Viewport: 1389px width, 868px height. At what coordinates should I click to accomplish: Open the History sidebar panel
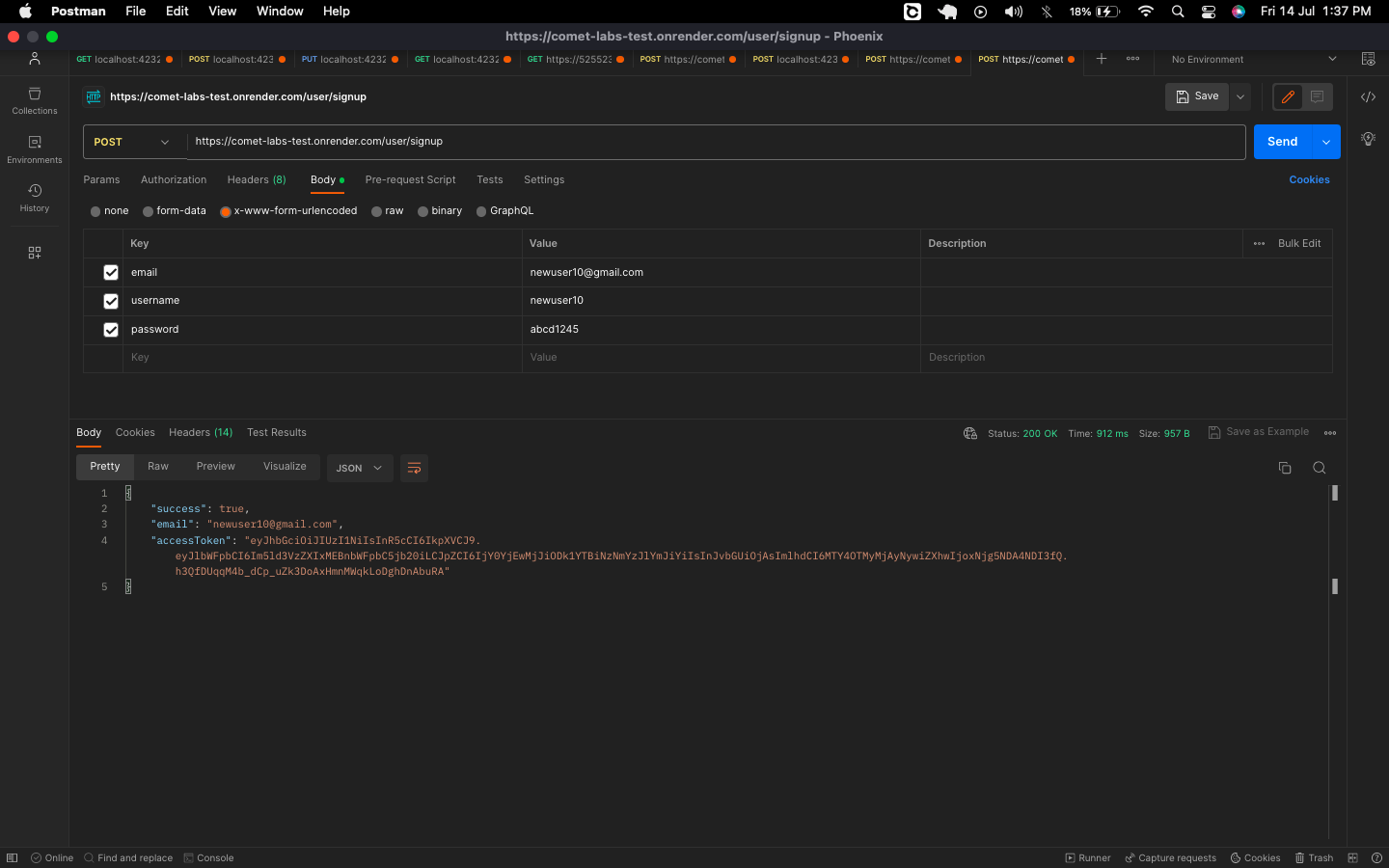[x=35, y=198]
